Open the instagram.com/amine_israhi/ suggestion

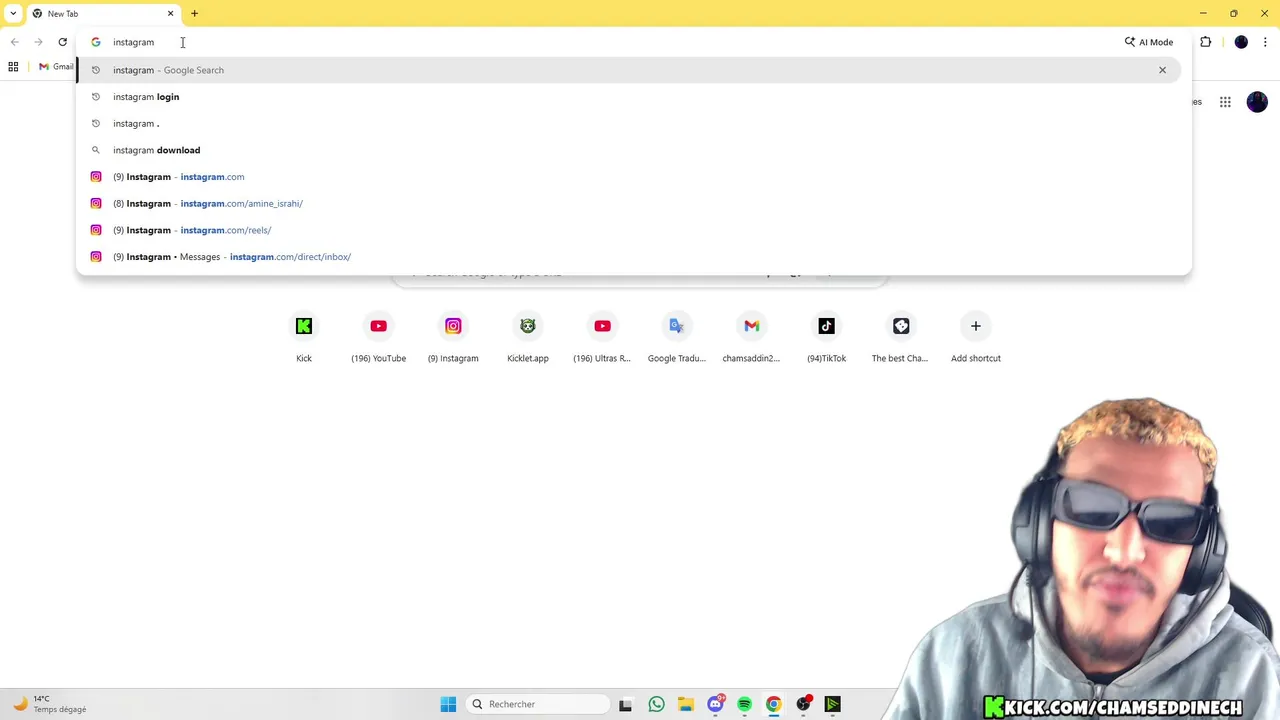(x=628, y=203)
